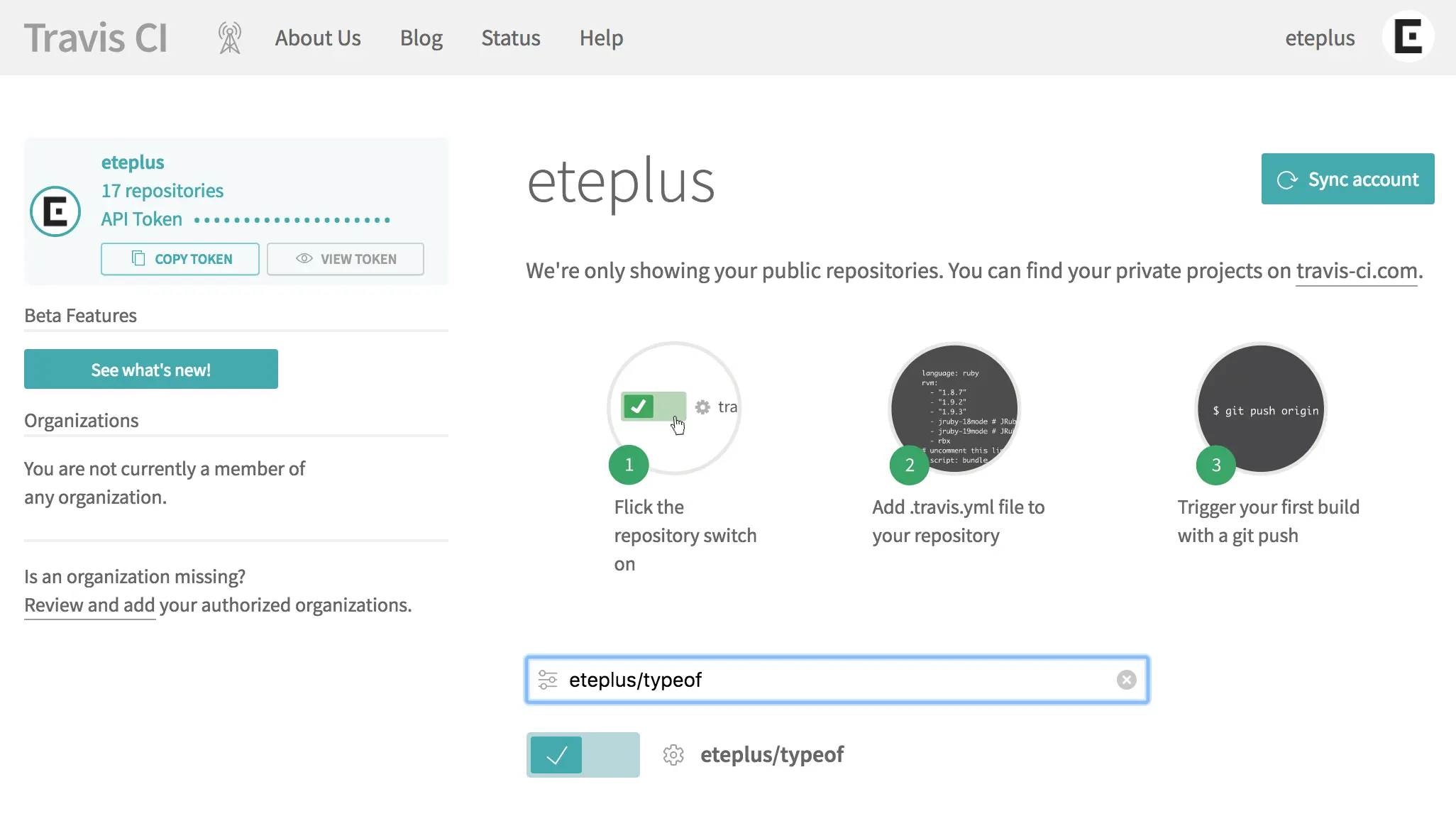
Task: Click the filter sliders icon in search box
Action: pos(548,680)
